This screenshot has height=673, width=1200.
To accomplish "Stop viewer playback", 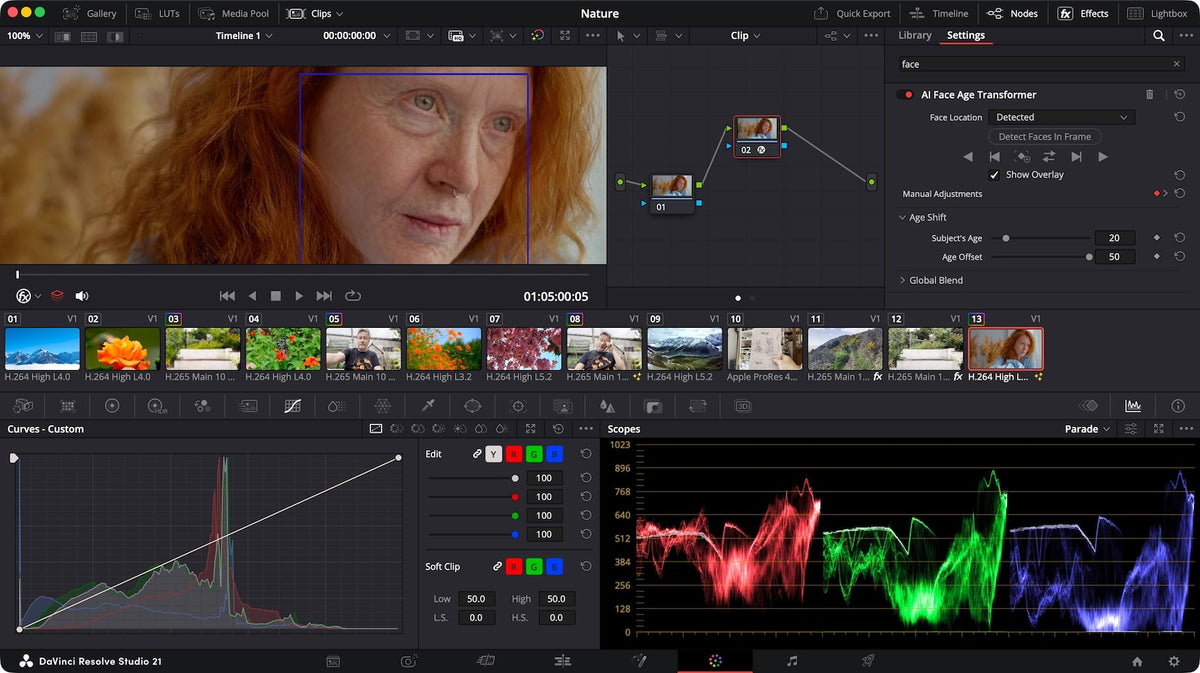I will coord(276,296).
